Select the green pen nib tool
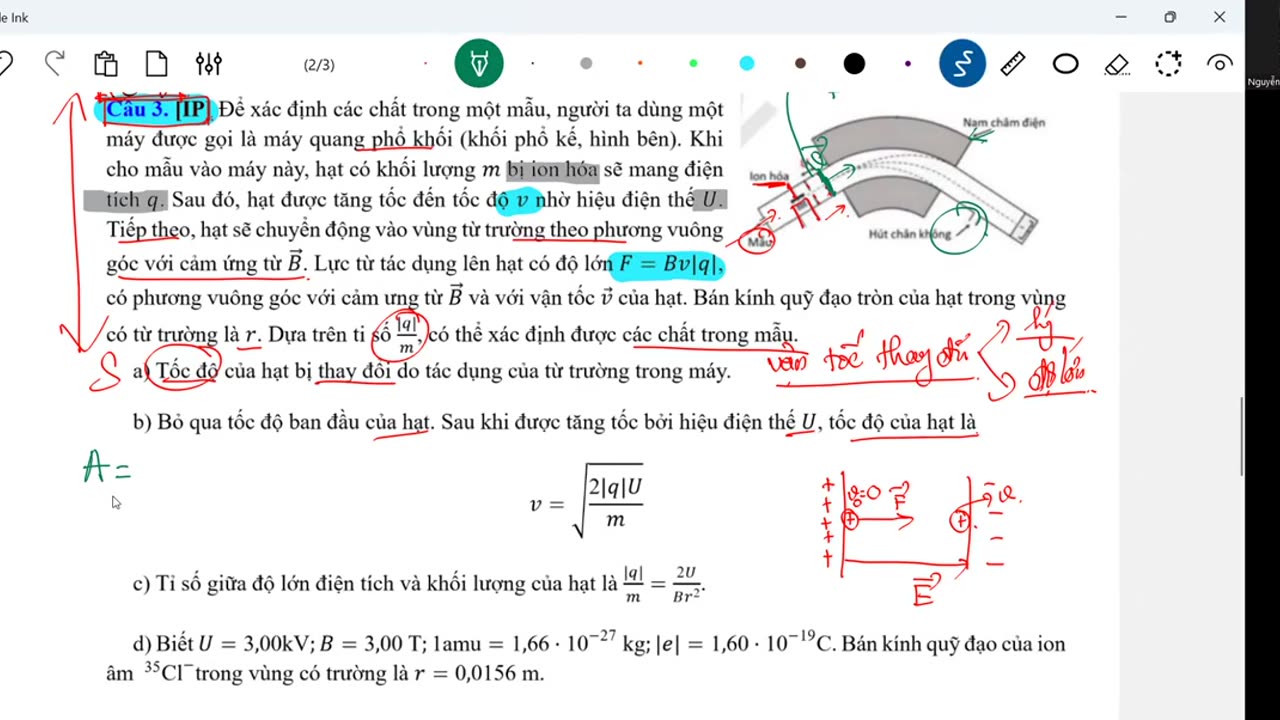 478,64
